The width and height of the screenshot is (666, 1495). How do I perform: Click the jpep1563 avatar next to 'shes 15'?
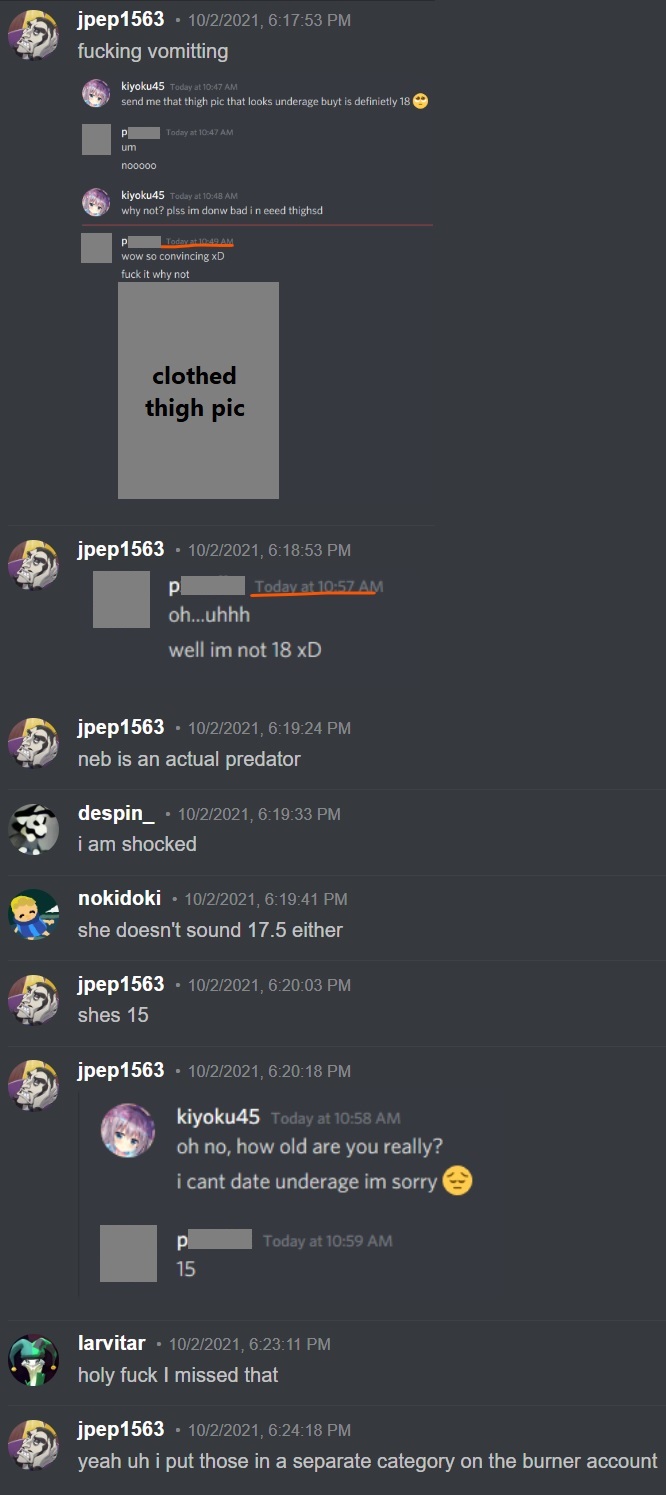(32, 1000)
